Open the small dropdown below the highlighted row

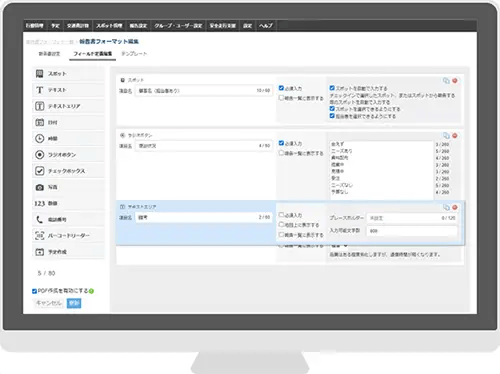(x=339, y=246)
